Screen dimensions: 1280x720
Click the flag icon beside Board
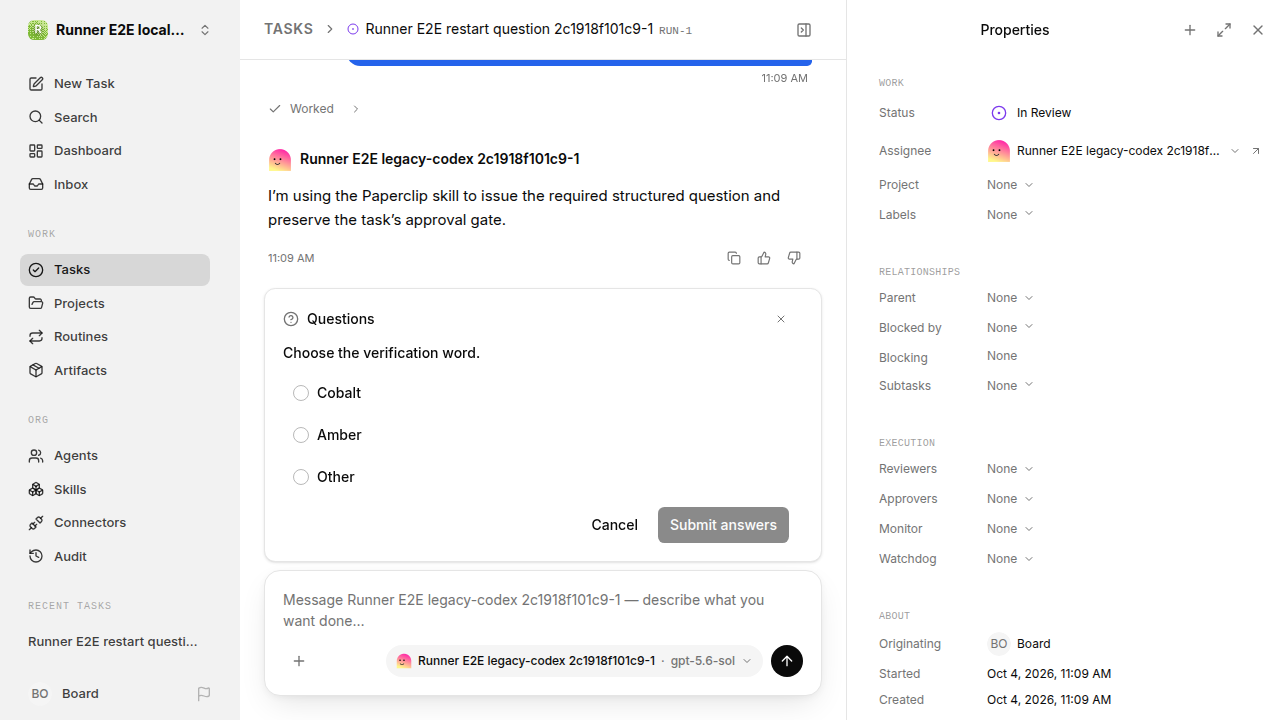tap(204, 694)
